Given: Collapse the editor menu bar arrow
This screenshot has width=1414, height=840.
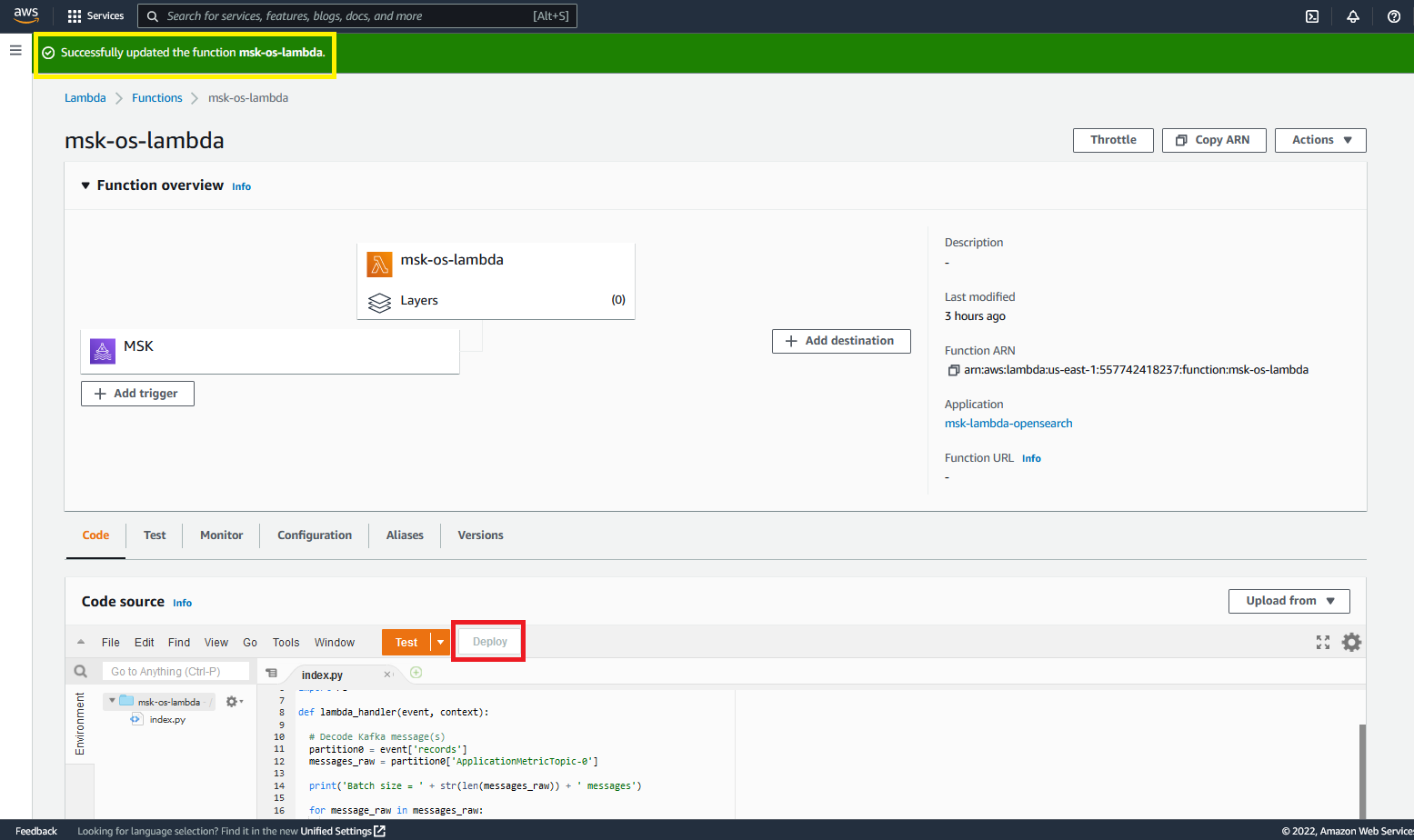Looking at the screenshot, I should tap(81, 642).
